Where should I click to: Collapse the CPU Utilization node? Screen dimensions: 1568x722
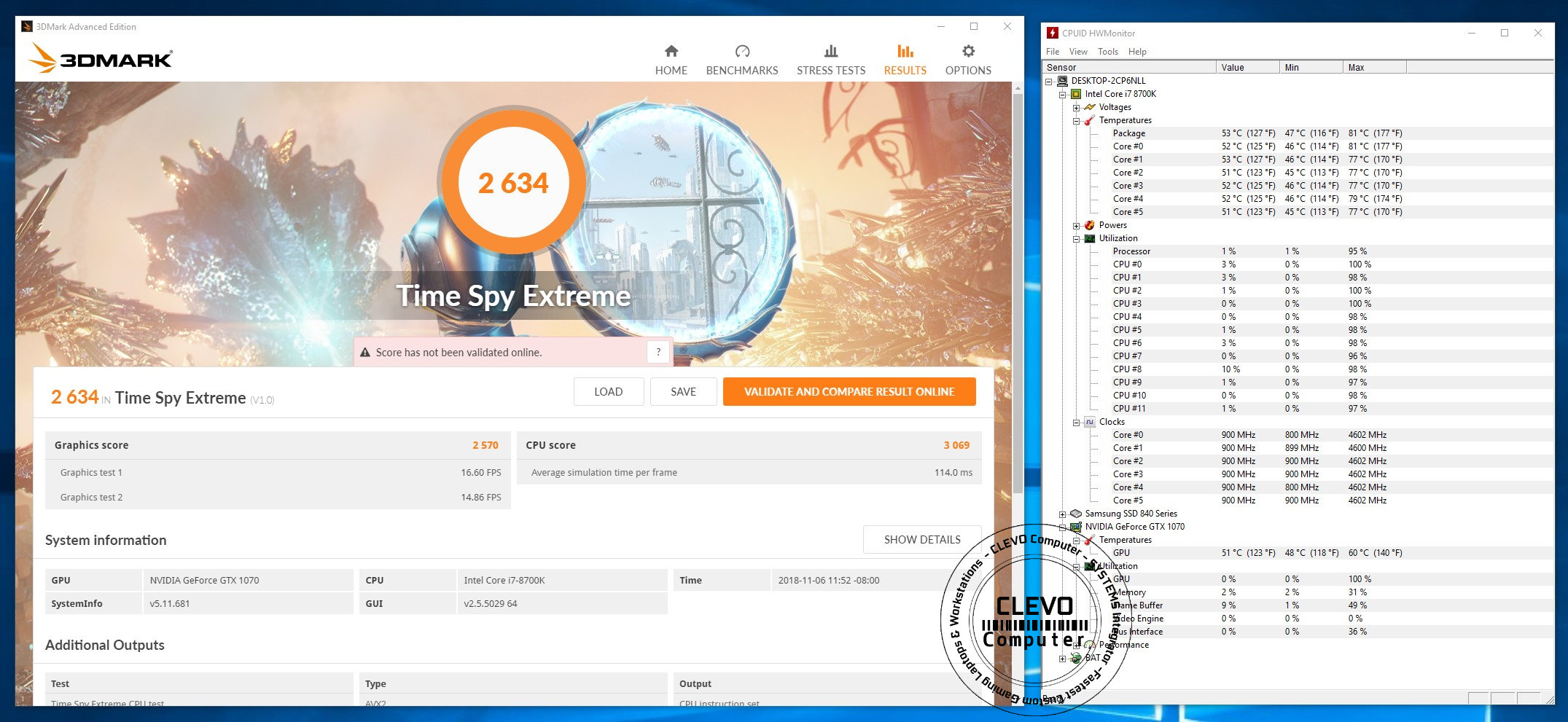(x=1077, y=238)
